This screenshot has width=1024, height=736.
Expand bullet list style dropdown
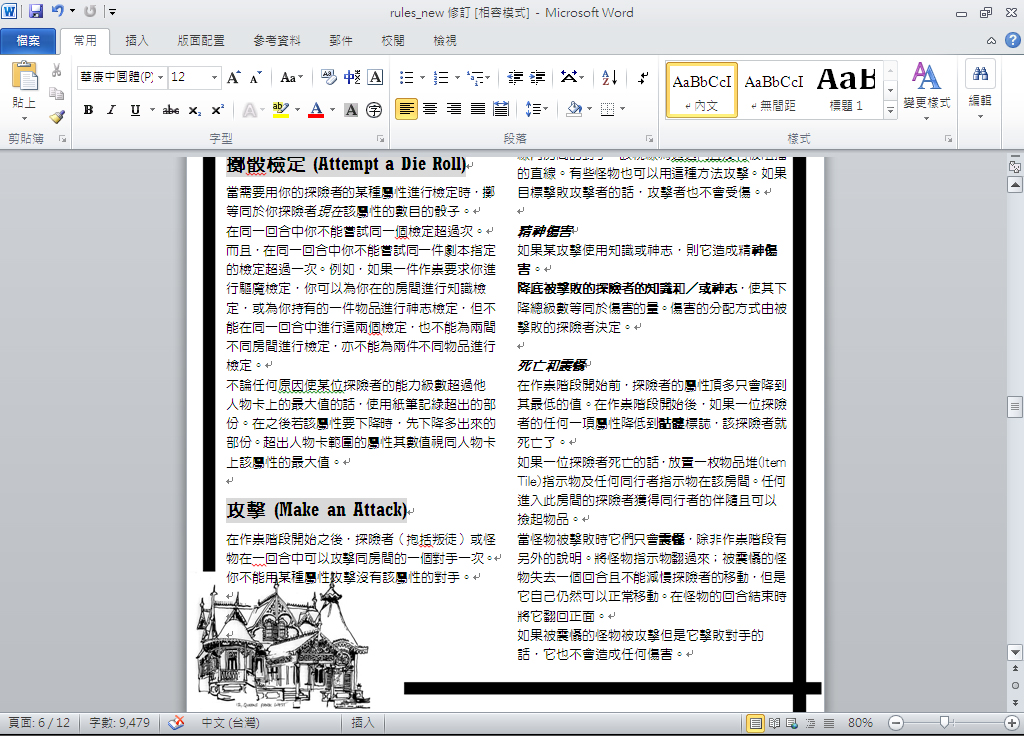[423, 78]
